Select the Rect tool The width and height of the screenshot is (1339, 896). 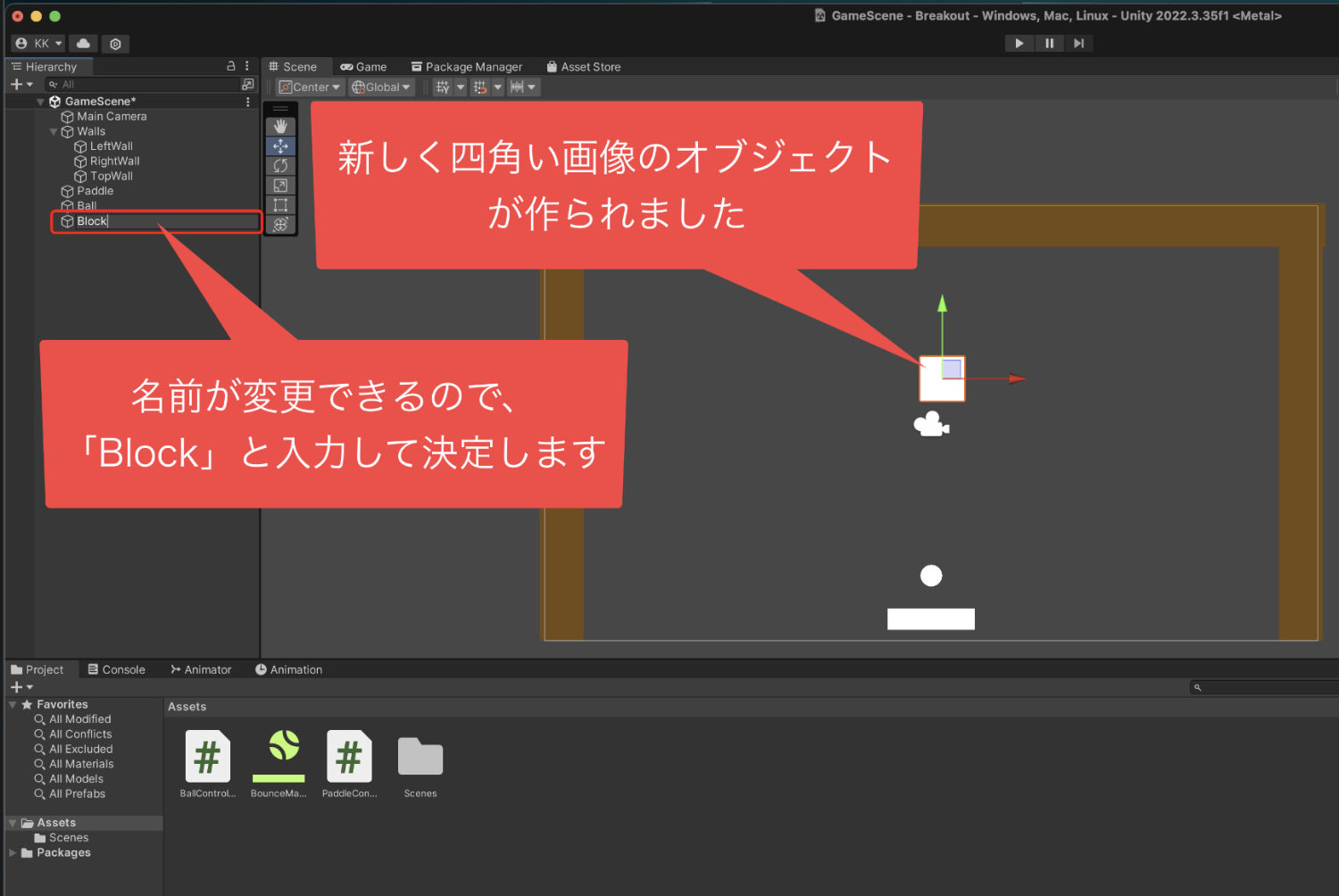pos(280,205)
